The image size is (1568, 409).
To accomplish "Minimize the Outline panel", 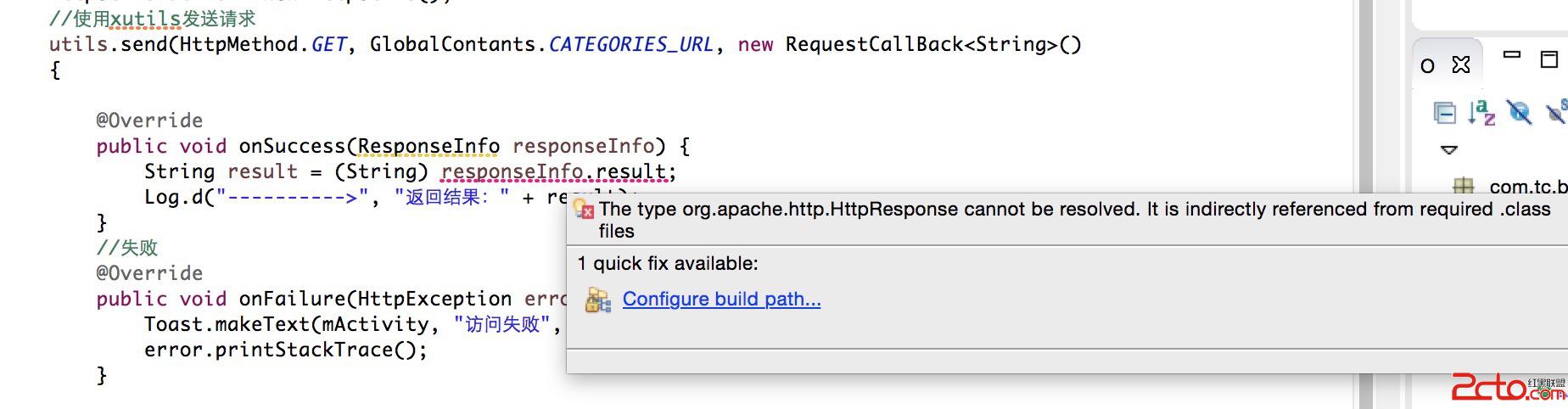I will coord(1512,54).
